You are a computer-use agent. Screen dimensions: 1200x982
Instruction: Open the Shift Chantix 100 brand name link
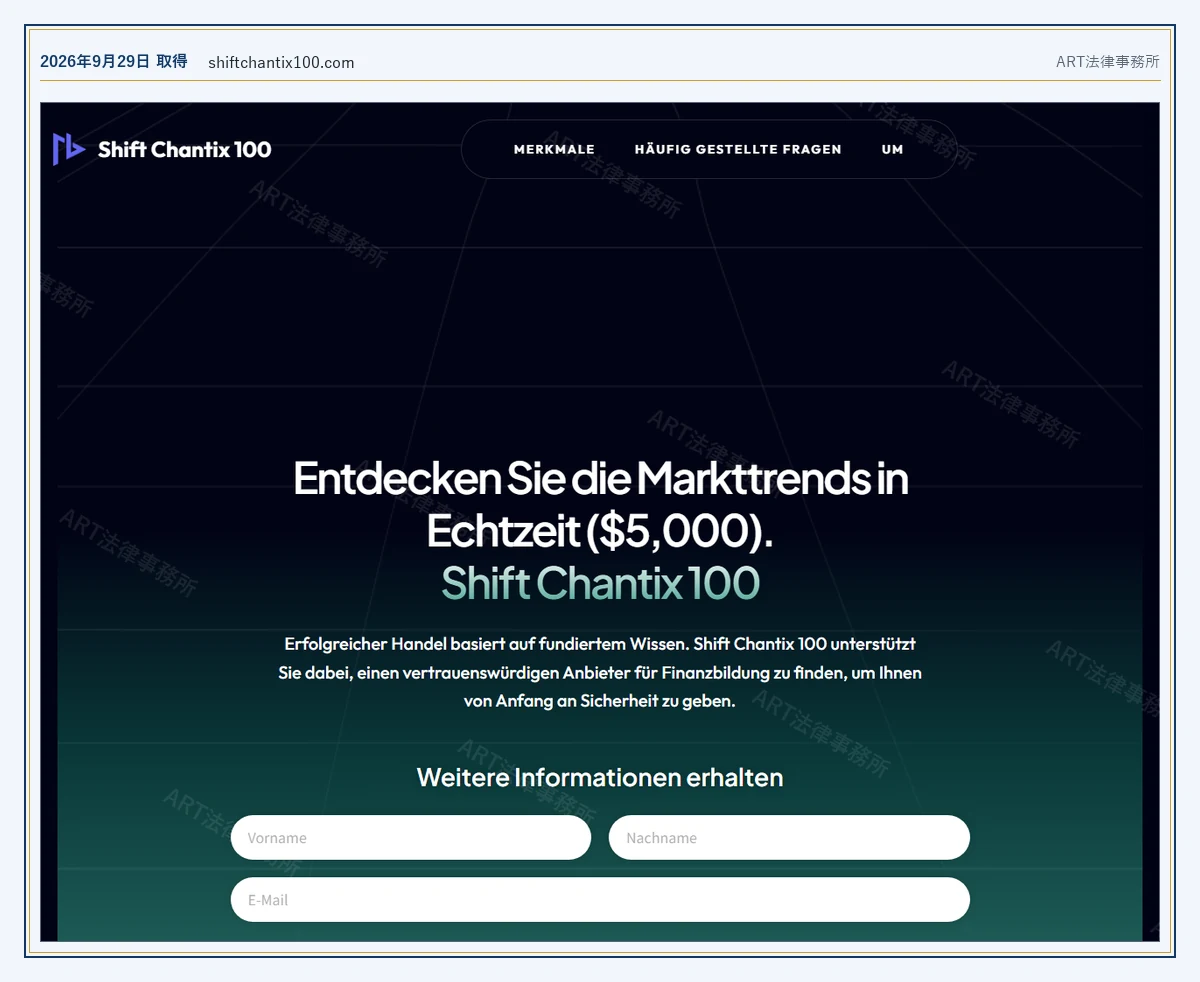(x=185, y=149)
